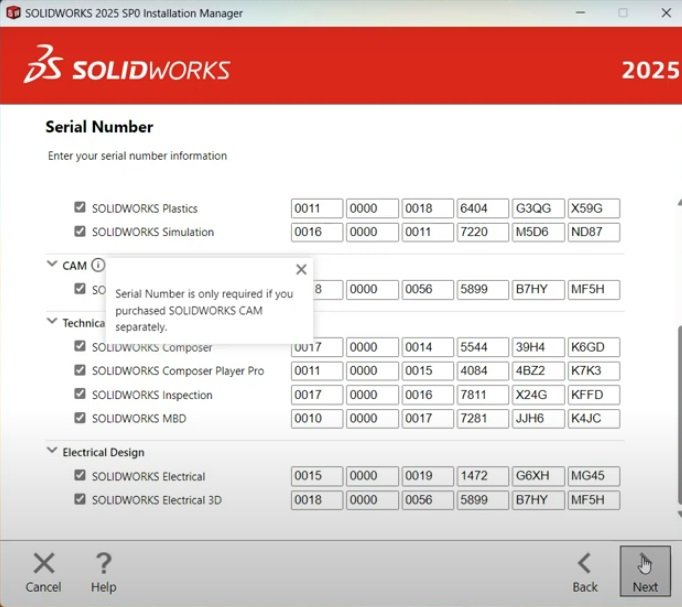Click the 'Serial Number' page heading
The width and height of the screenshot is (682, 607).
pos(99,127)
